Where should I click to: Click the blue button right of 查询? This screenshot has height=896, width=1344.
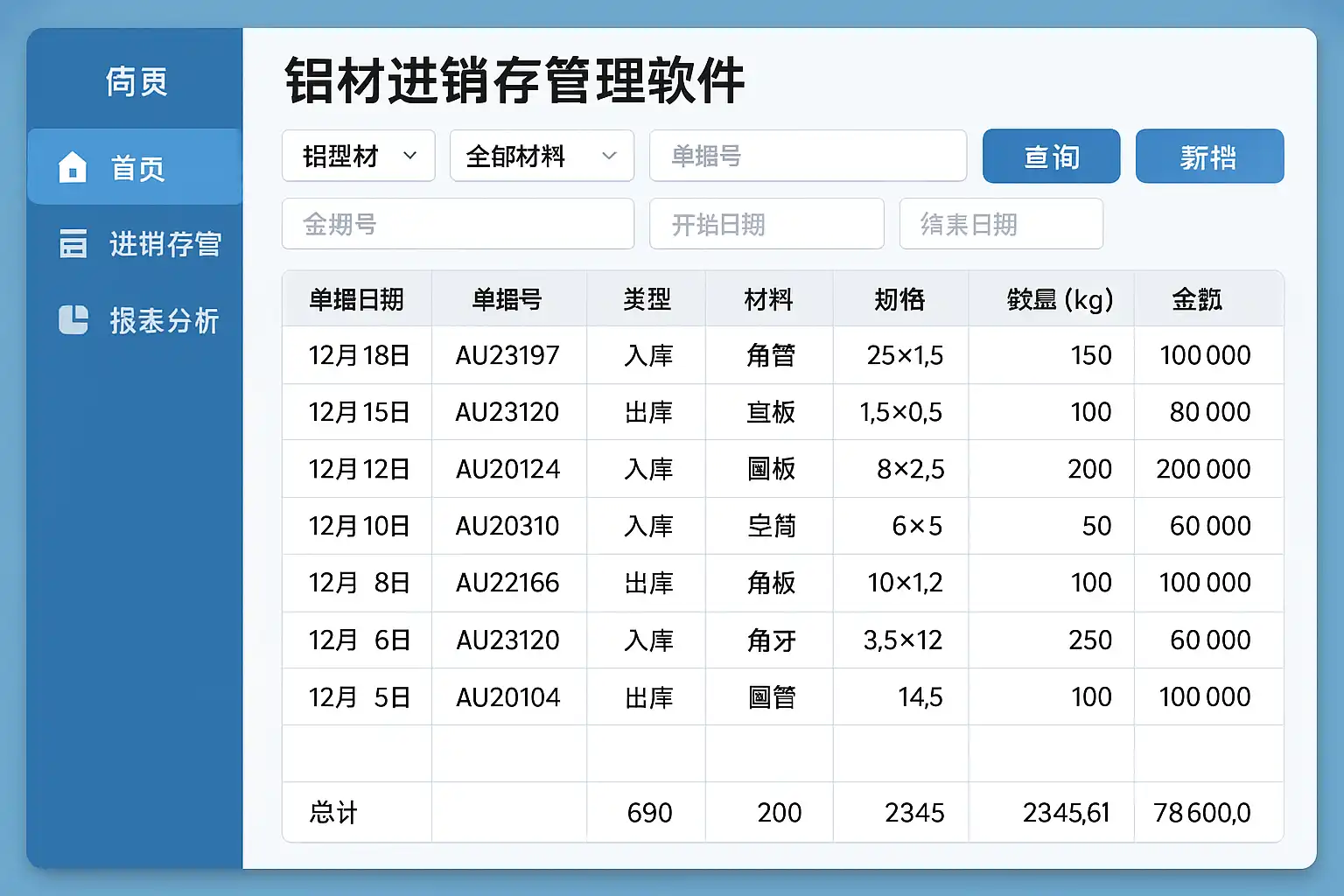(x=1209, y=156)
